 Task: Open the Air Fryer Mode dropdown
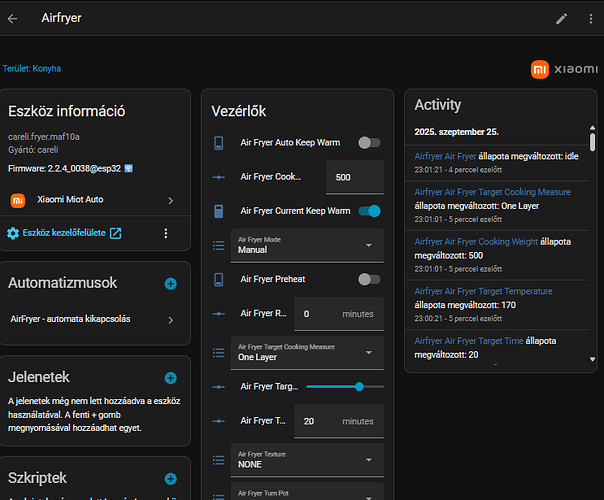tap(306, 245)
